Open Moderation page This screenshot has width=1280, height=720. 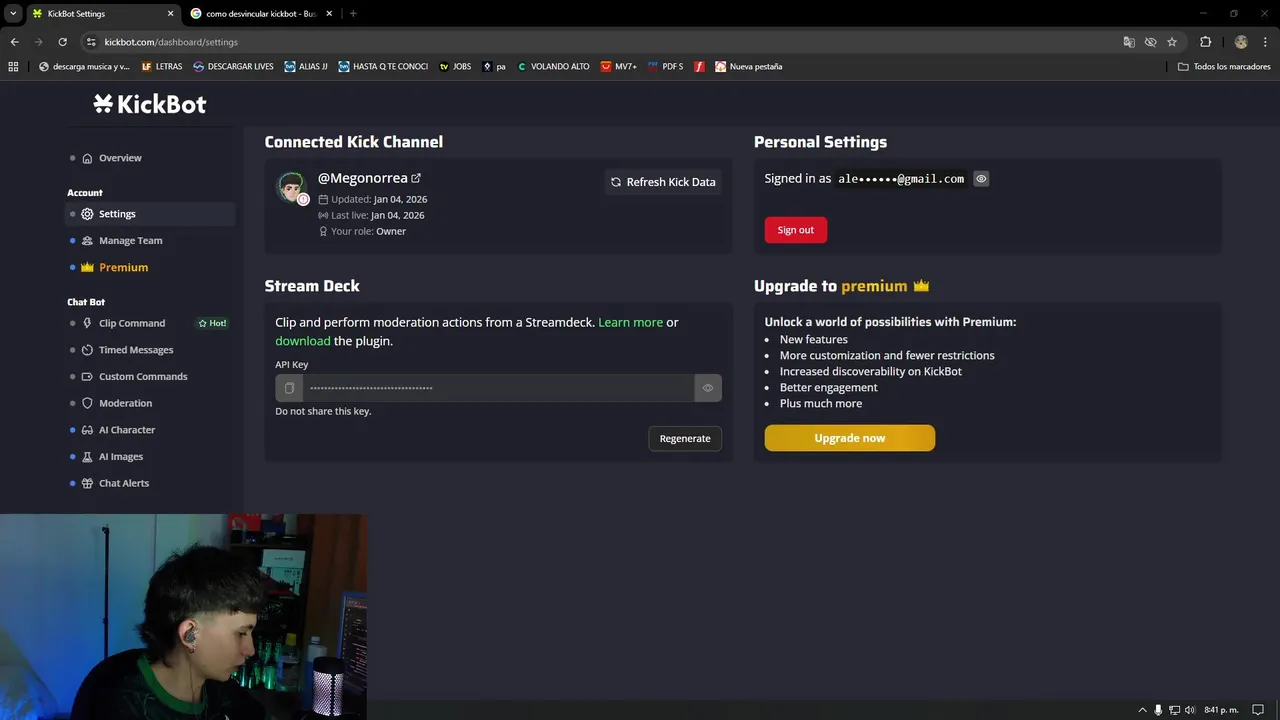[x=125, y=403]
